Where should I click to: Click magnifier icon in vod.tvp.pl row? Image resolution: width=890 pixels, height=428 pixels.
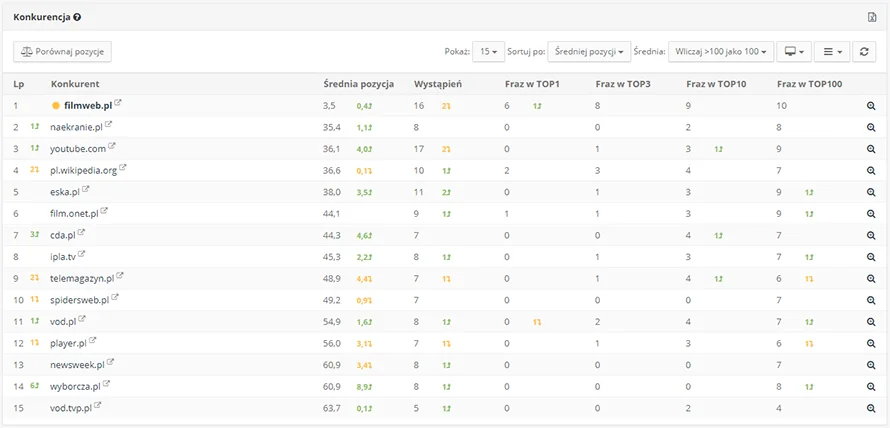[x=871, y=408]
